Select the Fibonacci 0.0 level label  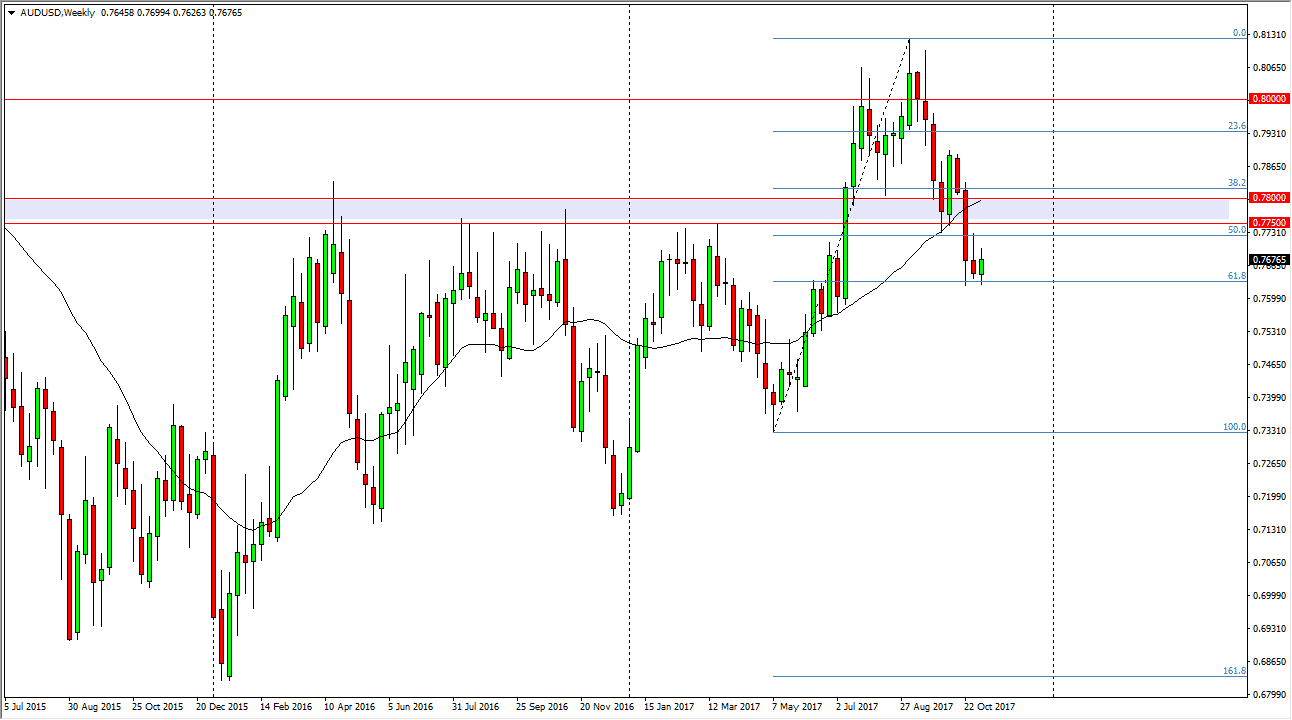(1238, 33)
